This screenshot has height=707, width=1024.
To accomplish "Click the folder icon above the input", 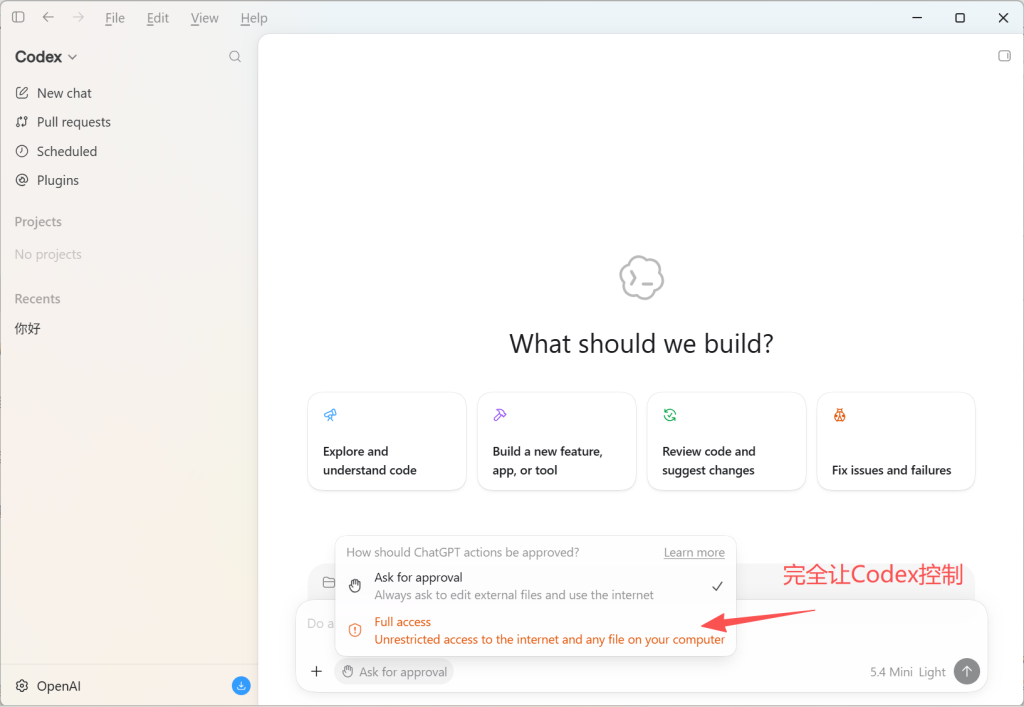I will coord(329,582).
